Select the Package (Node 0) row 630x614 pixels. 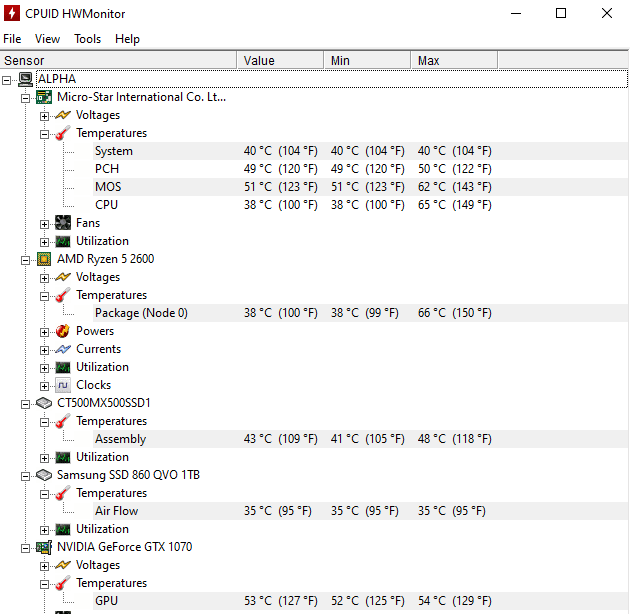360,313
